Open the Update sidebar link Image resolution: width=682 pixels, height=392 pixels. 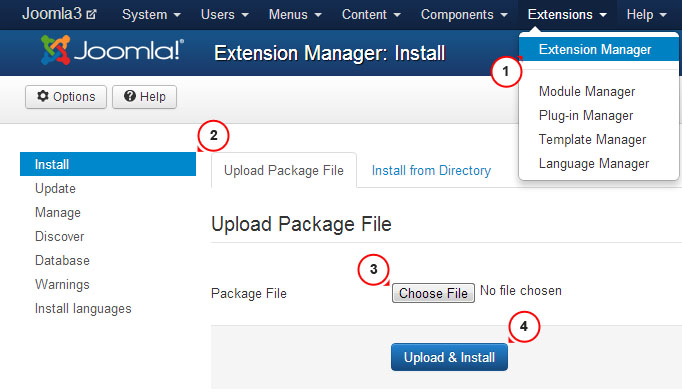55,188
